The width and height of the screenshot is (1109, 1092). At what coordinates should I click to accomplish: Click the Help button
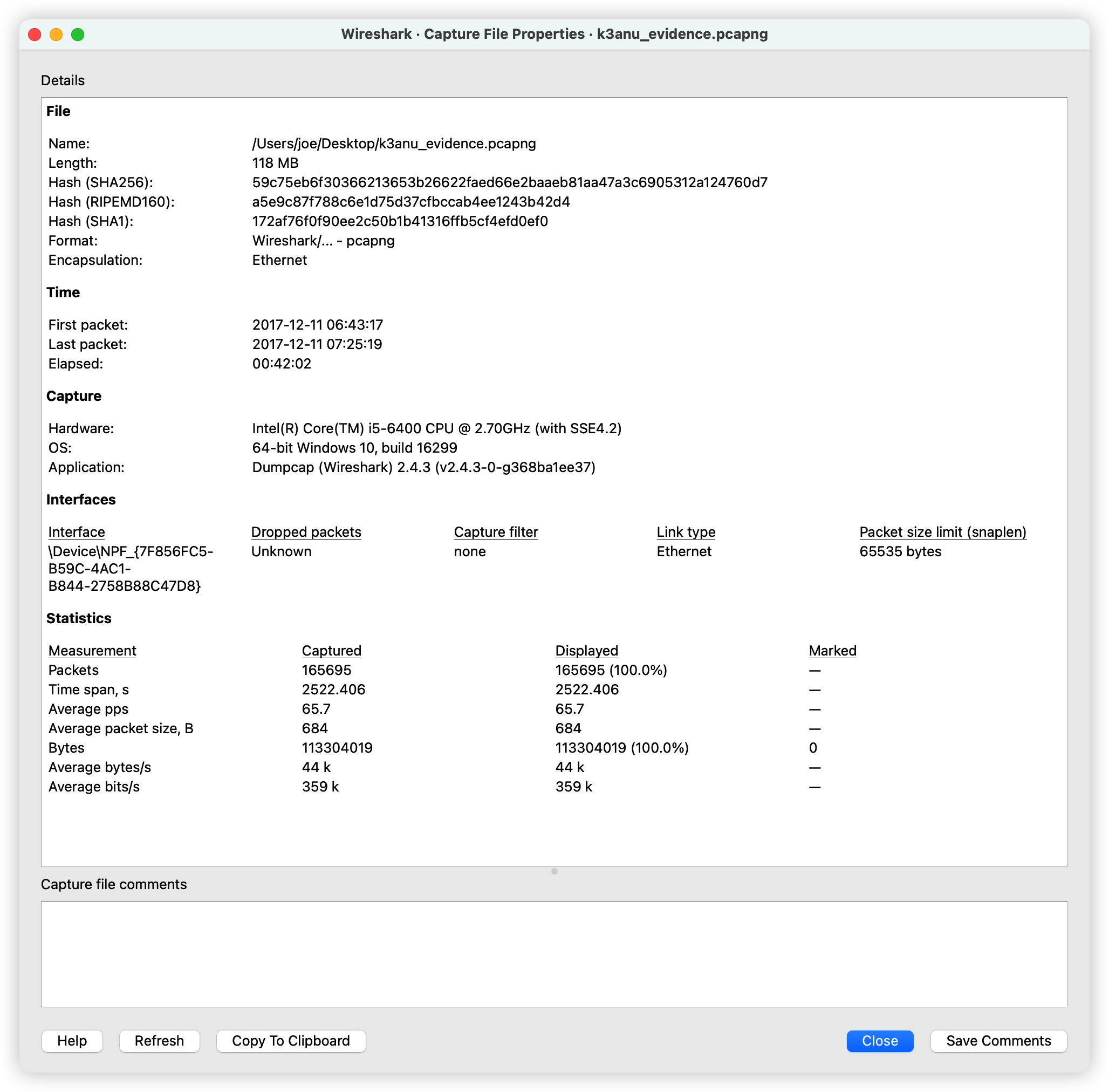coord(72,1040)
